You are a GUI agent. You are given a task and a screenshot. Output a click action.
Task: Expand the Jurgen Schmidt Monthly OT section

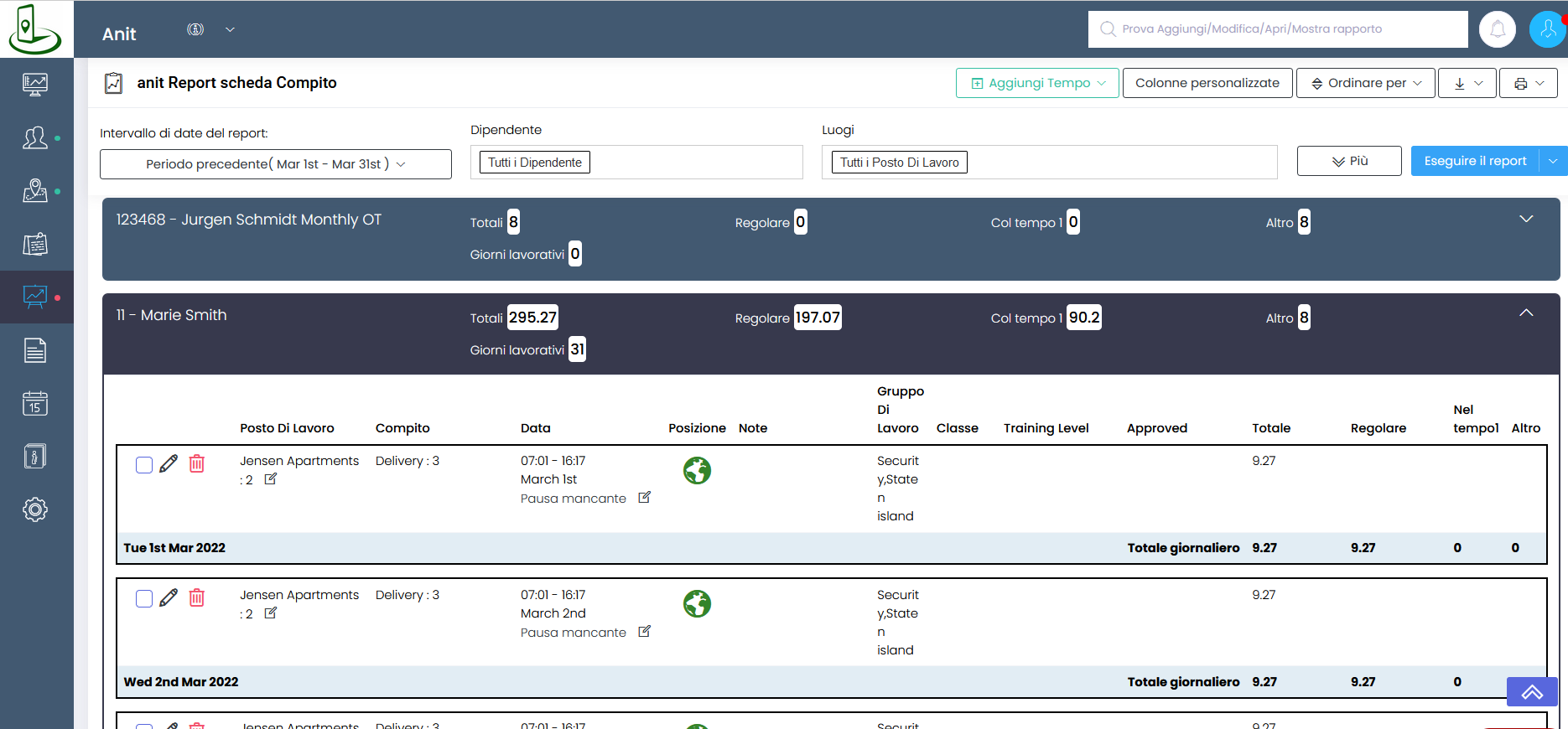pos(1526,220)
